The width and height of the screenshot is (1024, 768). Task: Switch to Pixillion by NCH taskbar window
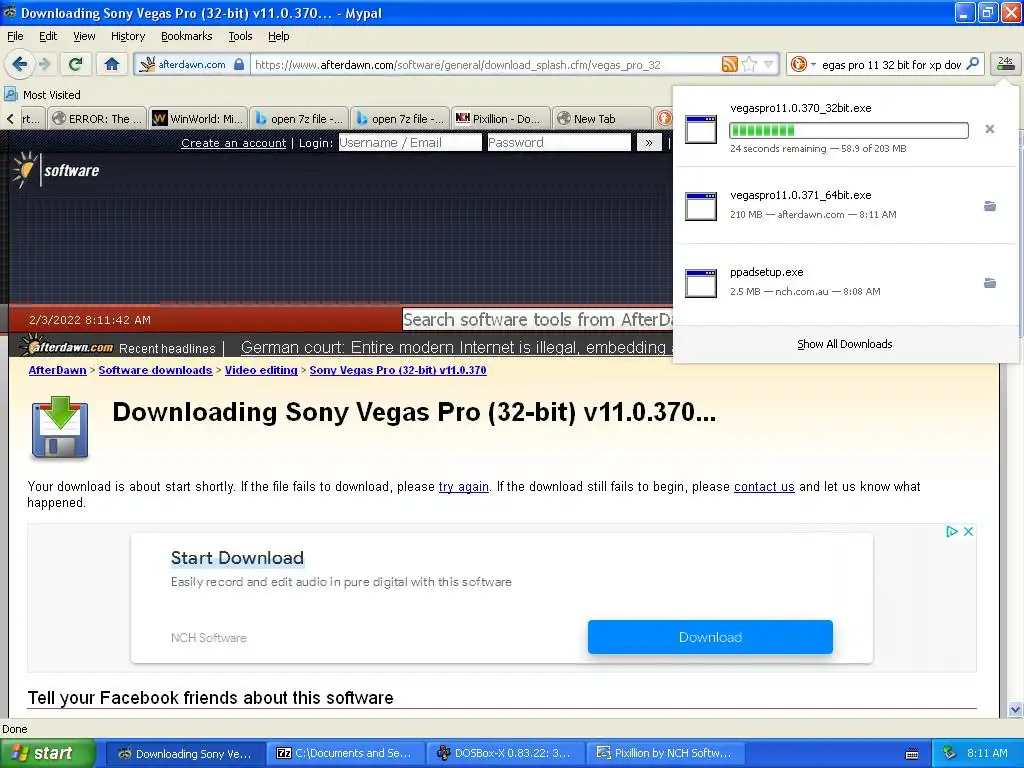[665, 753]
